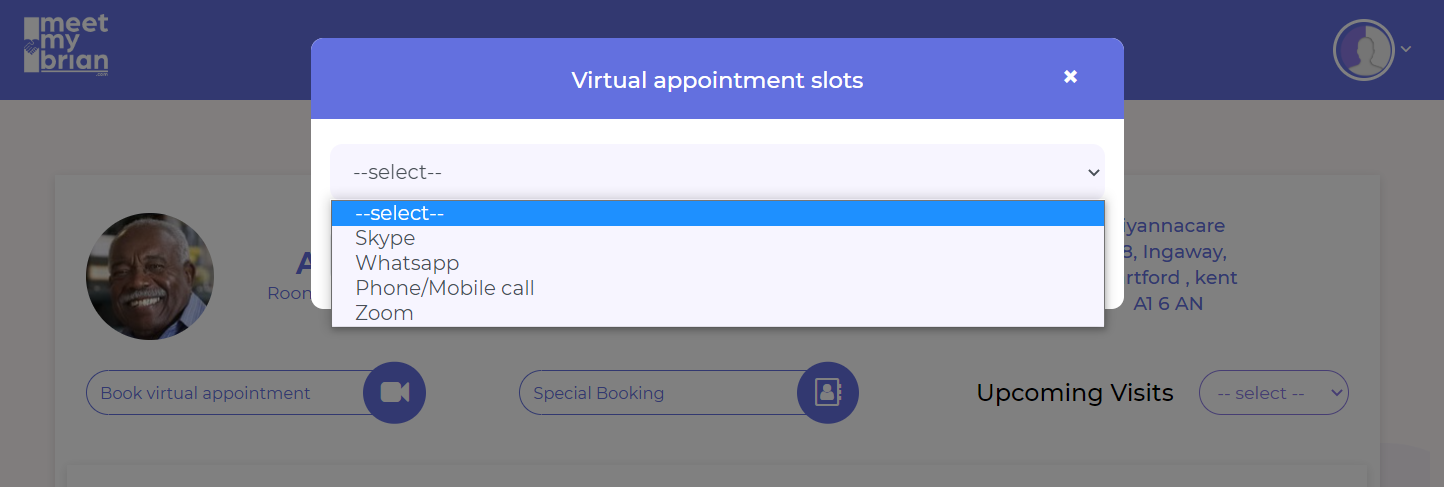Select the Whatsapp option
Viewport: 1444px width, 487px height.
click(x=407, y=263)
